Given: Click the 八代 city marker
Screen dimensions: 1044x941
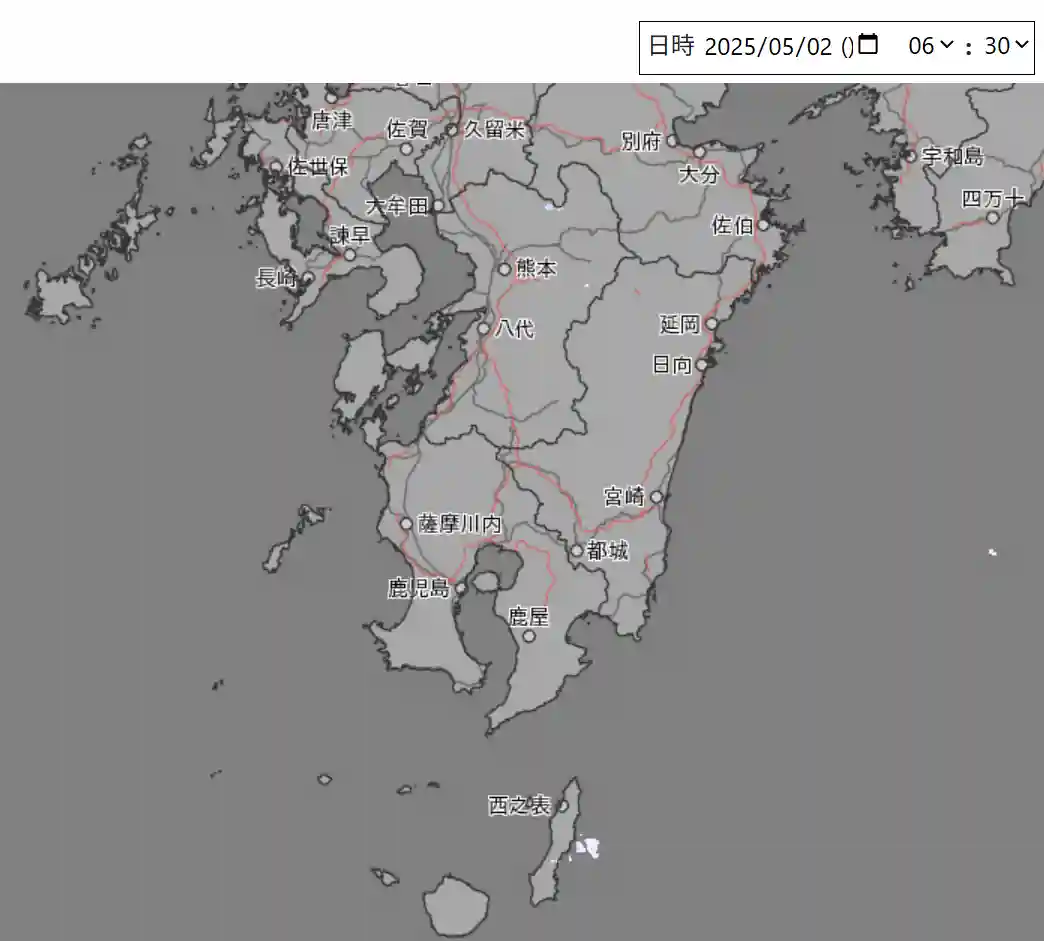Looking at the screenshot, I should [x=483, y=328].
